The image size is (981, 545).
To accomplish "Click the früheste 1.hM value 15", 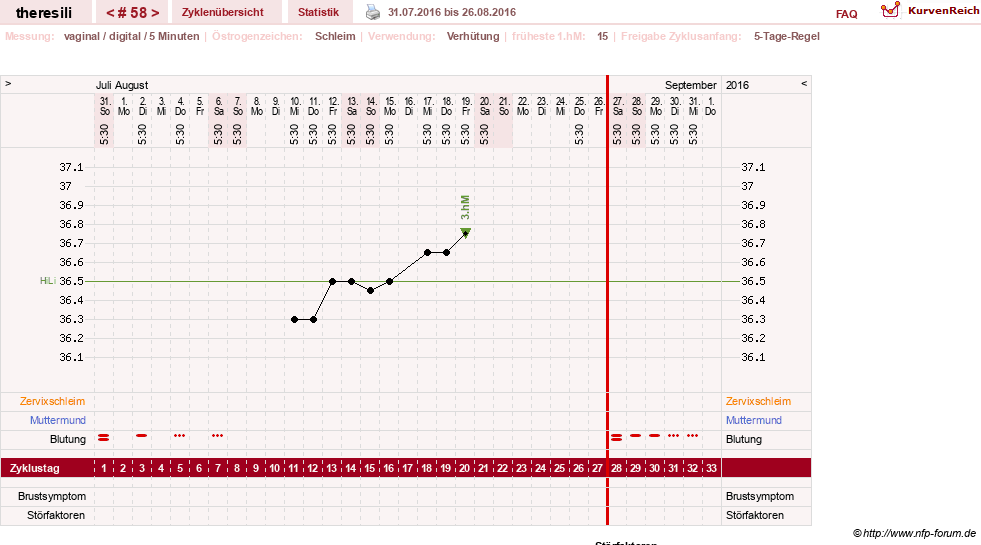I will [602, 36].
